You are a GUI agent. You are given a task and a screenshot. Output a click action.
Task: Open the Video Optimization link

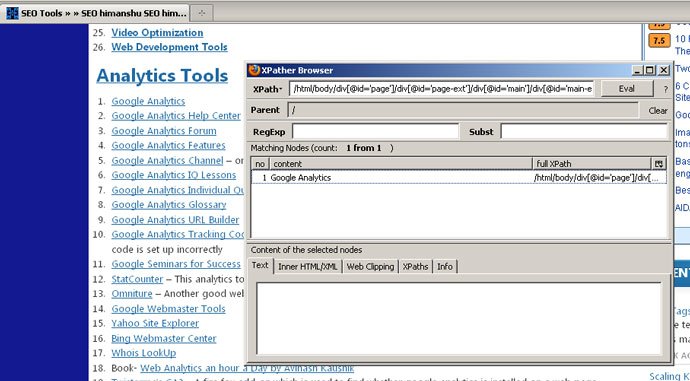(x=157, y=33)
